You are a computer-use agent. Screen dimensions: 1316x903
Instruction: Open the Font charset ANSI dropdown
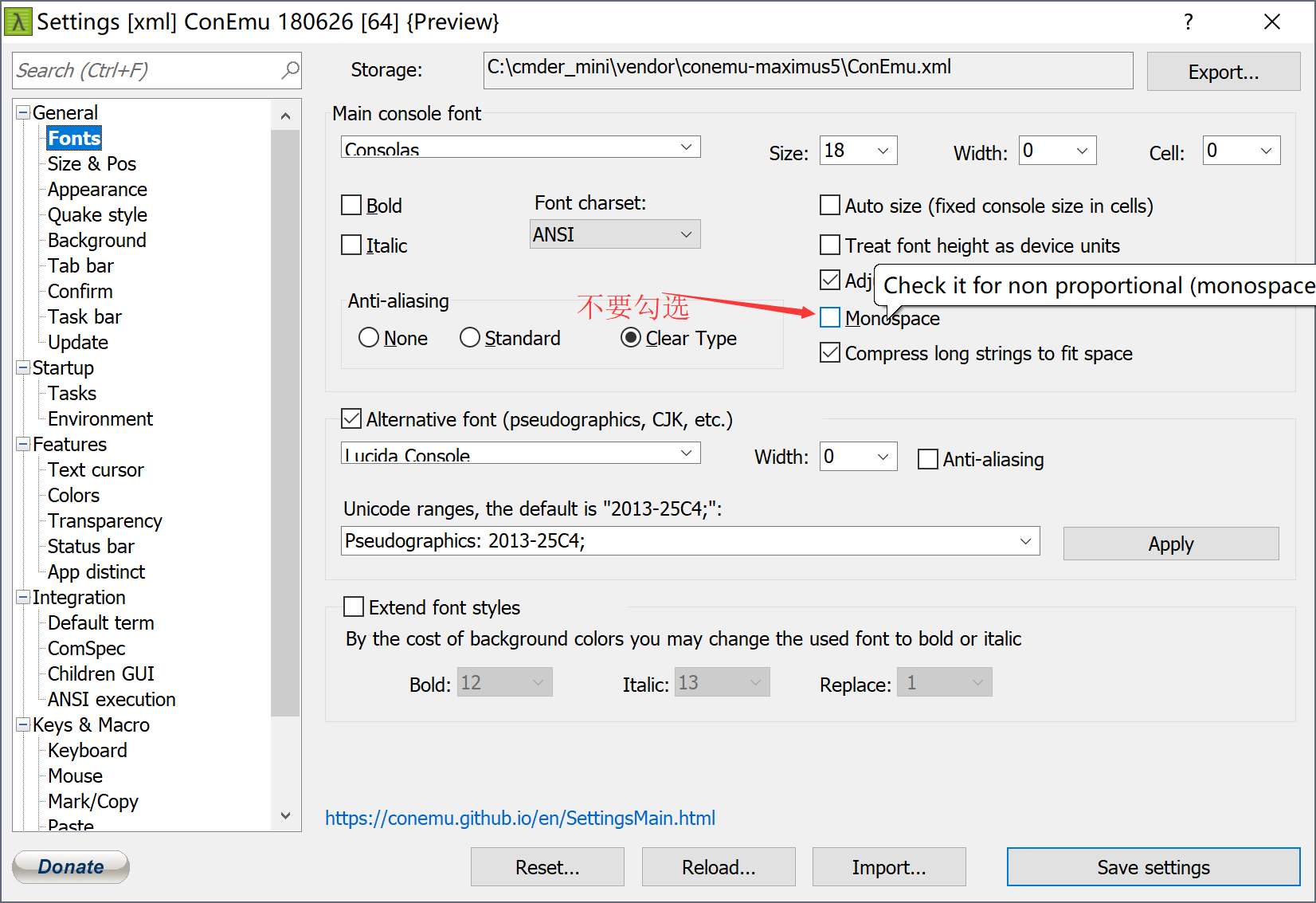(615, 234)
